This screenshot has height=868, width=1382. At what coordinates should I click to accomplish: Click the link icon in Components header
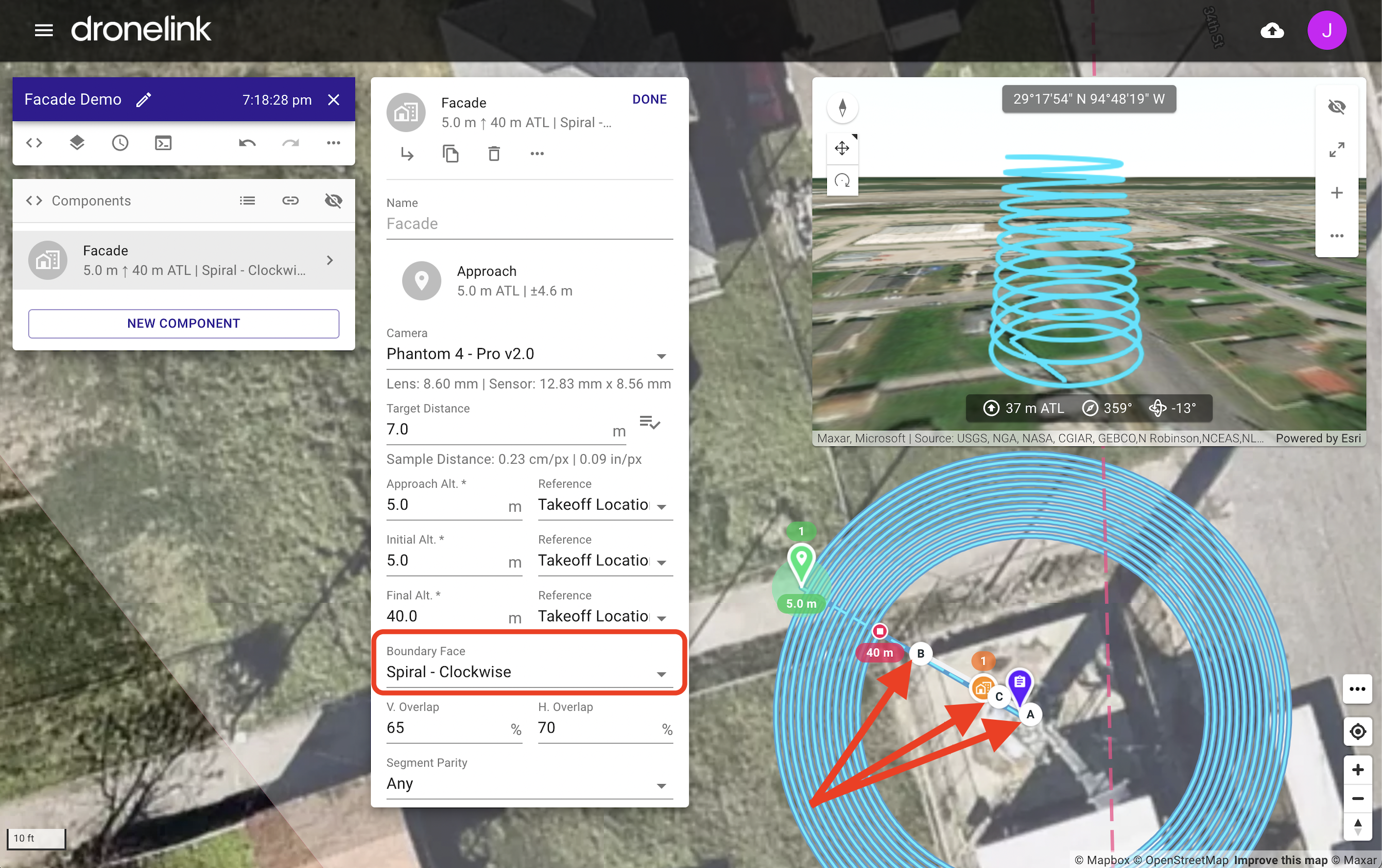pos(290,200)
